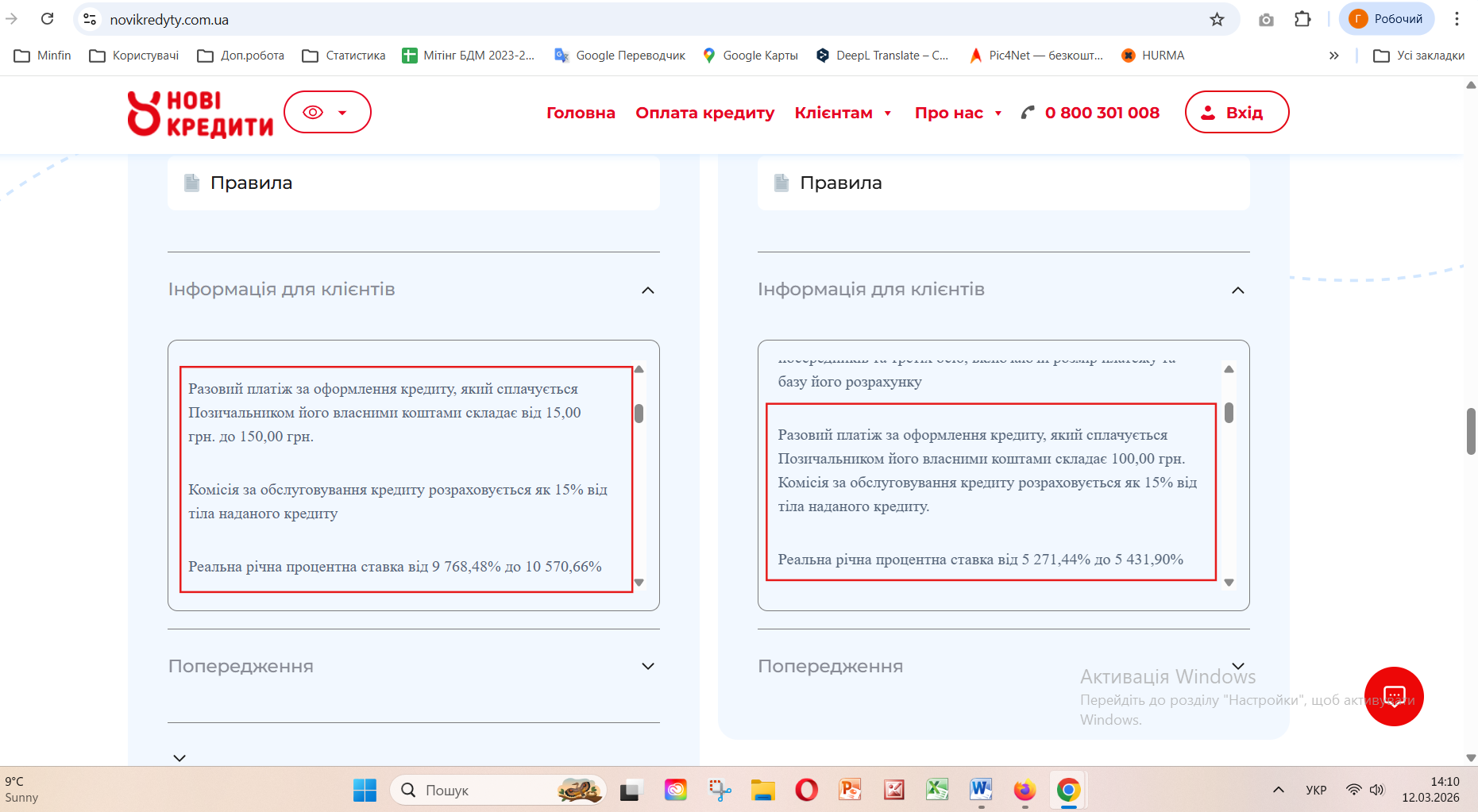The width and height of the screenshot is (1478, 812).
Task: Open the Minfin bookmarks folder
Action: (43, 56)
